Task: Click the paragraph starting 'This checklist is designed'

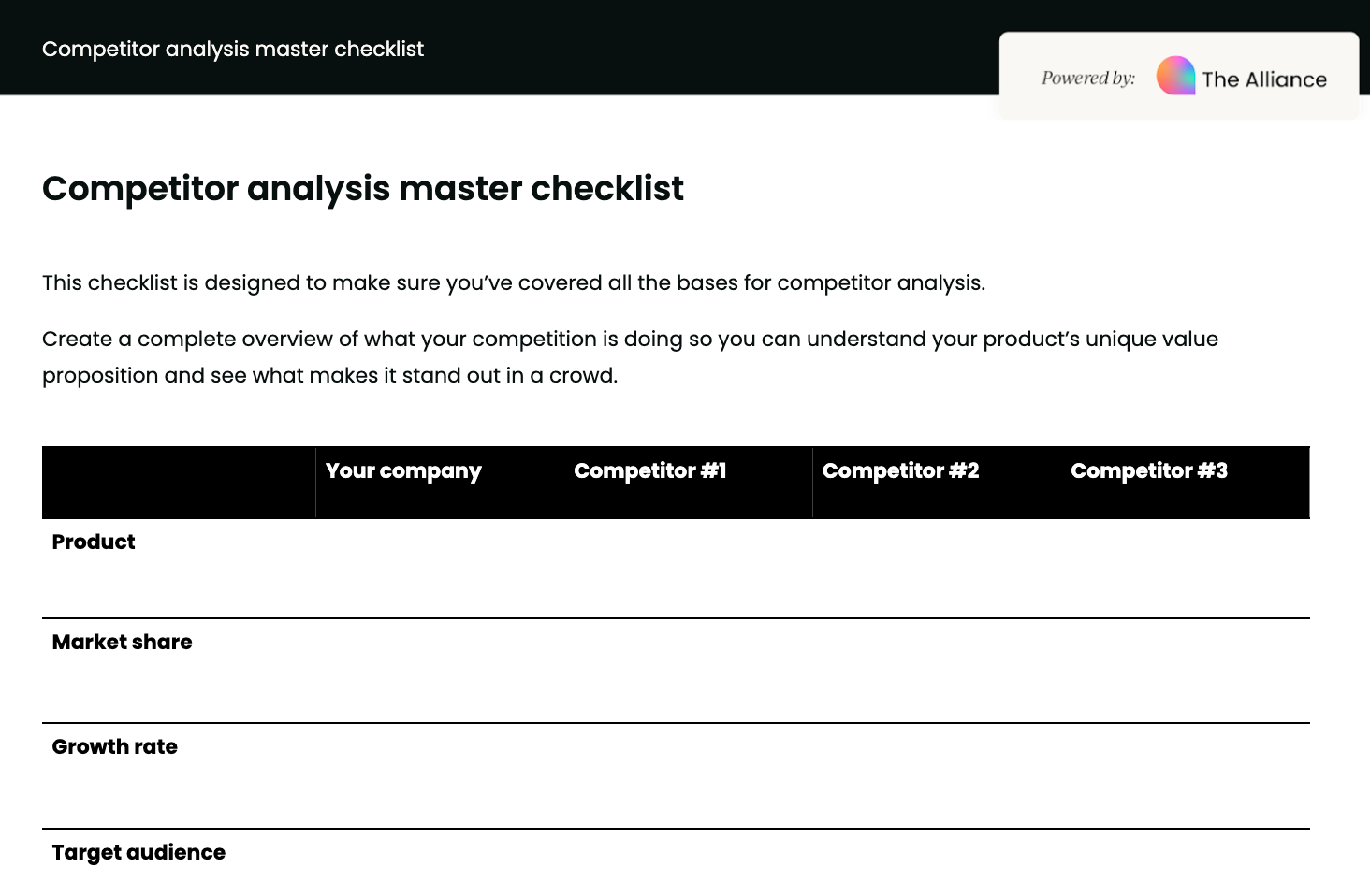Action: click(514, 282)
